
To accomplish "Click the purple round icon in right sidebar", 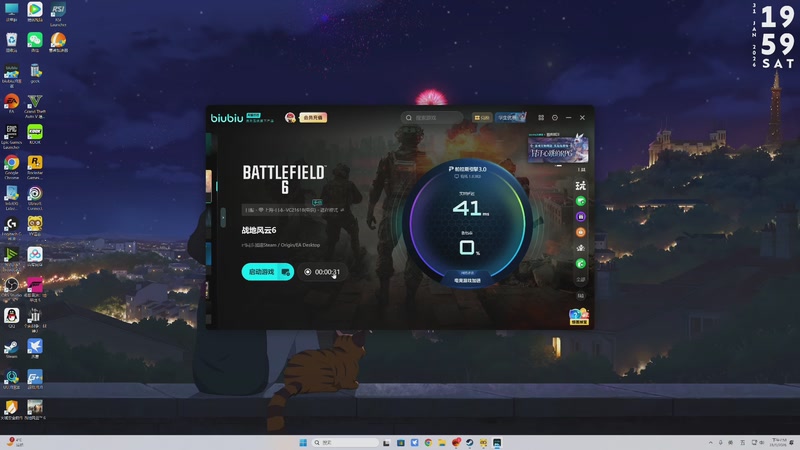I will pos(581,217).
